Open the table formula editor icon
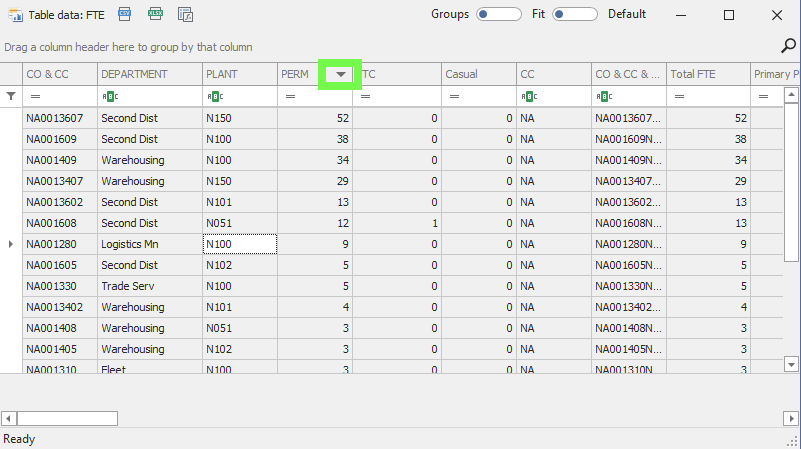The image size is (801, 449). 185,14
